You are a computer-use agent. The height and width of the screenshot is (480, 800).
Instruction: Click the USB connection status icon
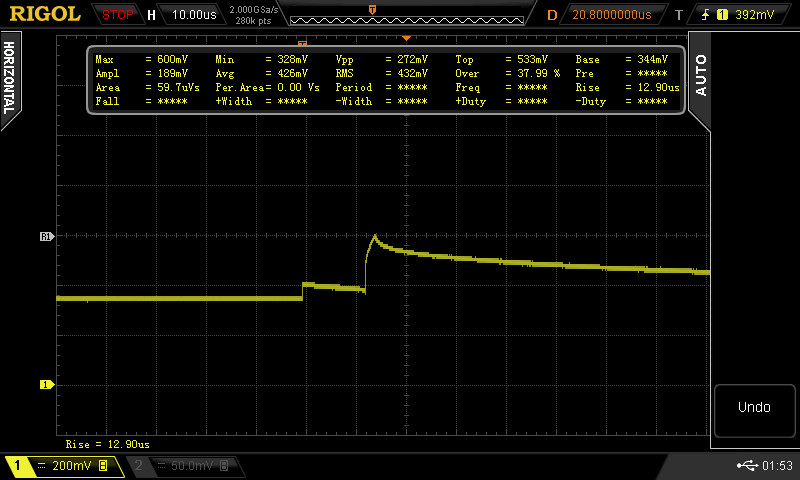point(747,466)
